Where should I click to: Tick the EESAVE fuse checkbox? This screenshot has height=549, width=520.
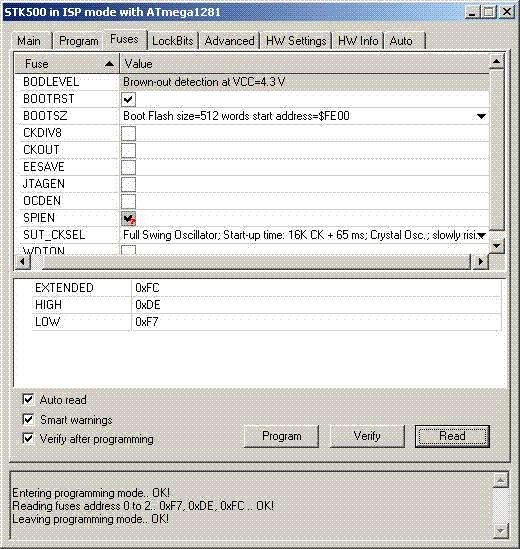128,167
